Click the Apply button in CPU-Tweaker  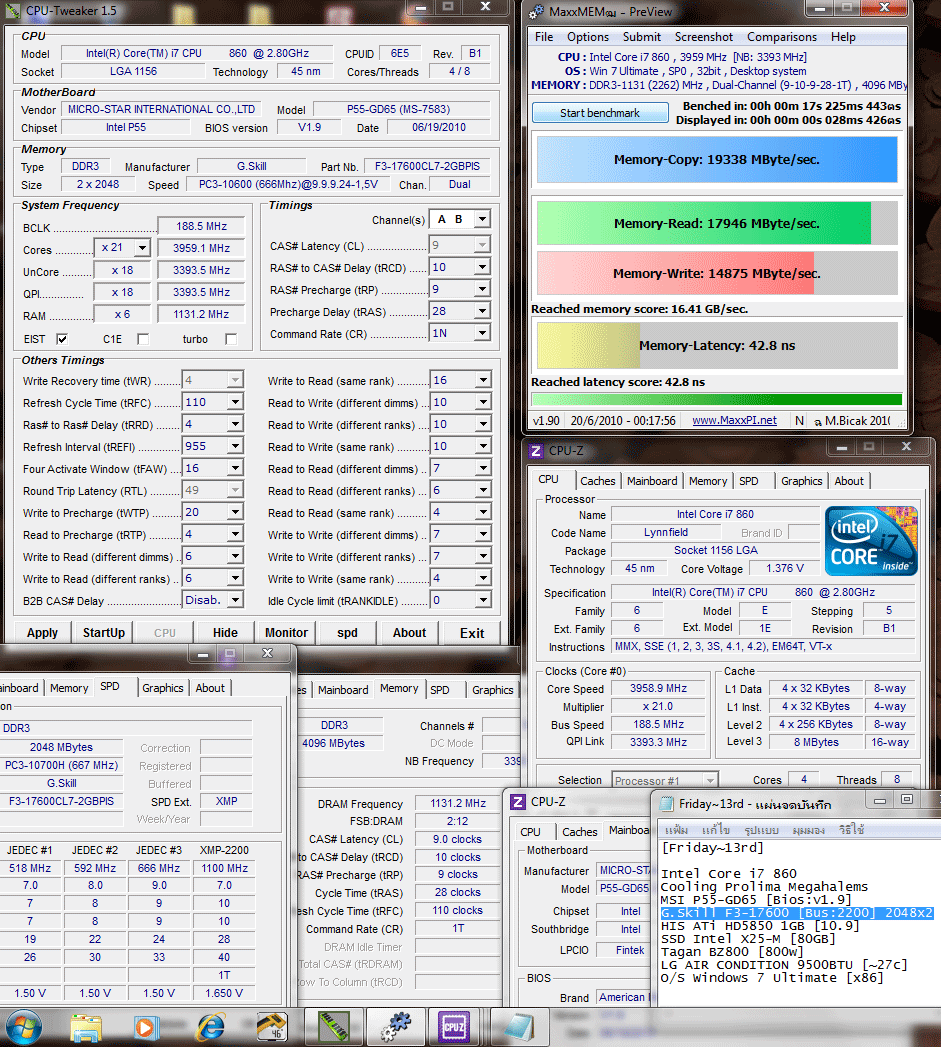pos(42,633)
